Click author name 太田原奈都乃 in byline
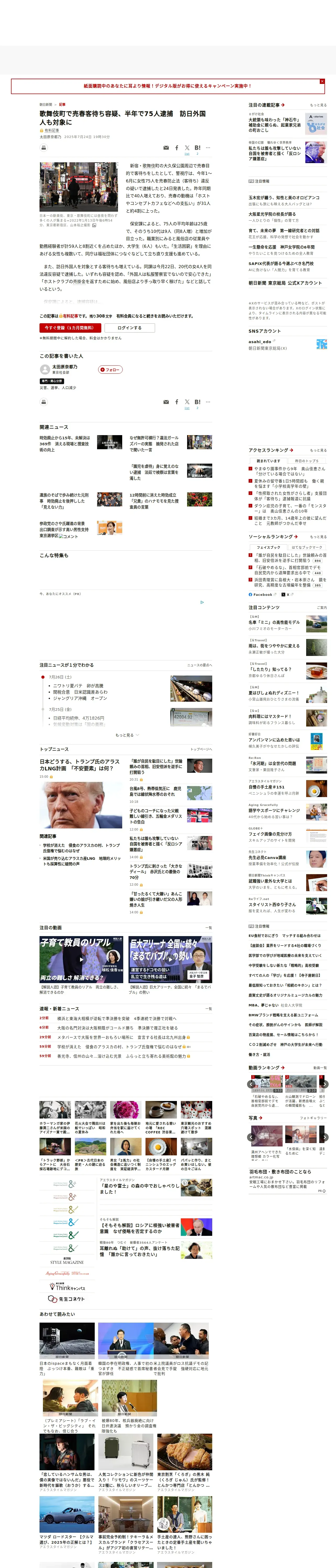 pos(50,137)
